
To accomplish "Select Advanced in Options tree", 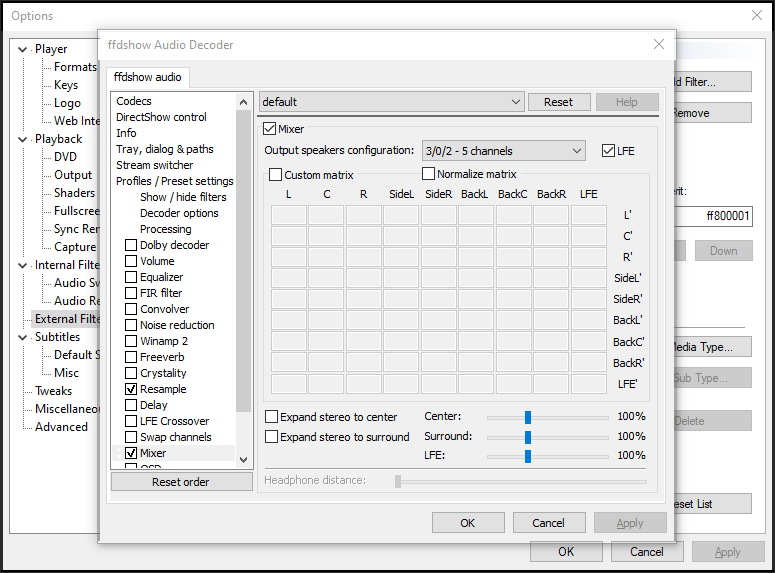I will pos(61,427).
